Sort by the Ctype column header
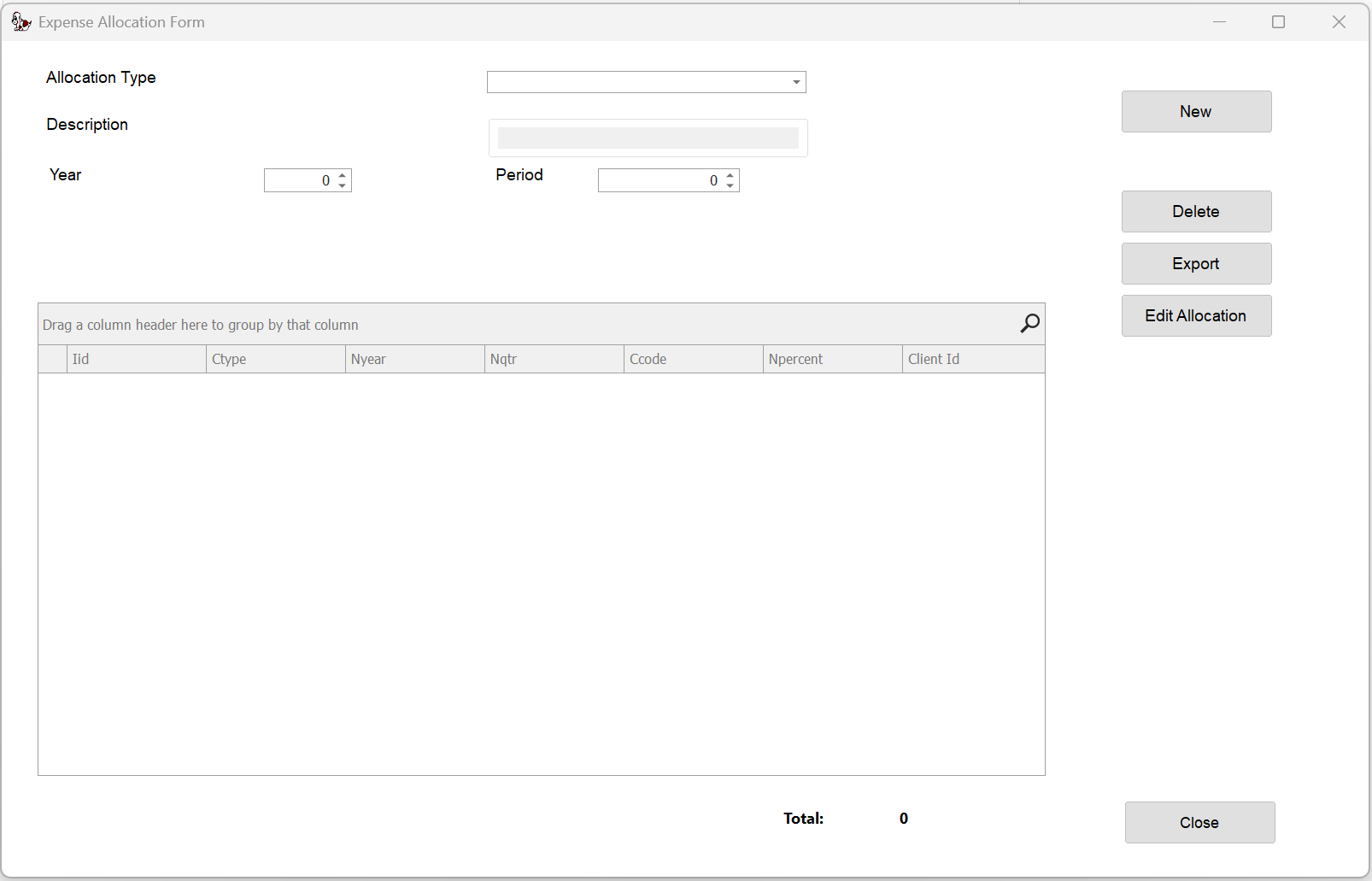 [276, 359]
